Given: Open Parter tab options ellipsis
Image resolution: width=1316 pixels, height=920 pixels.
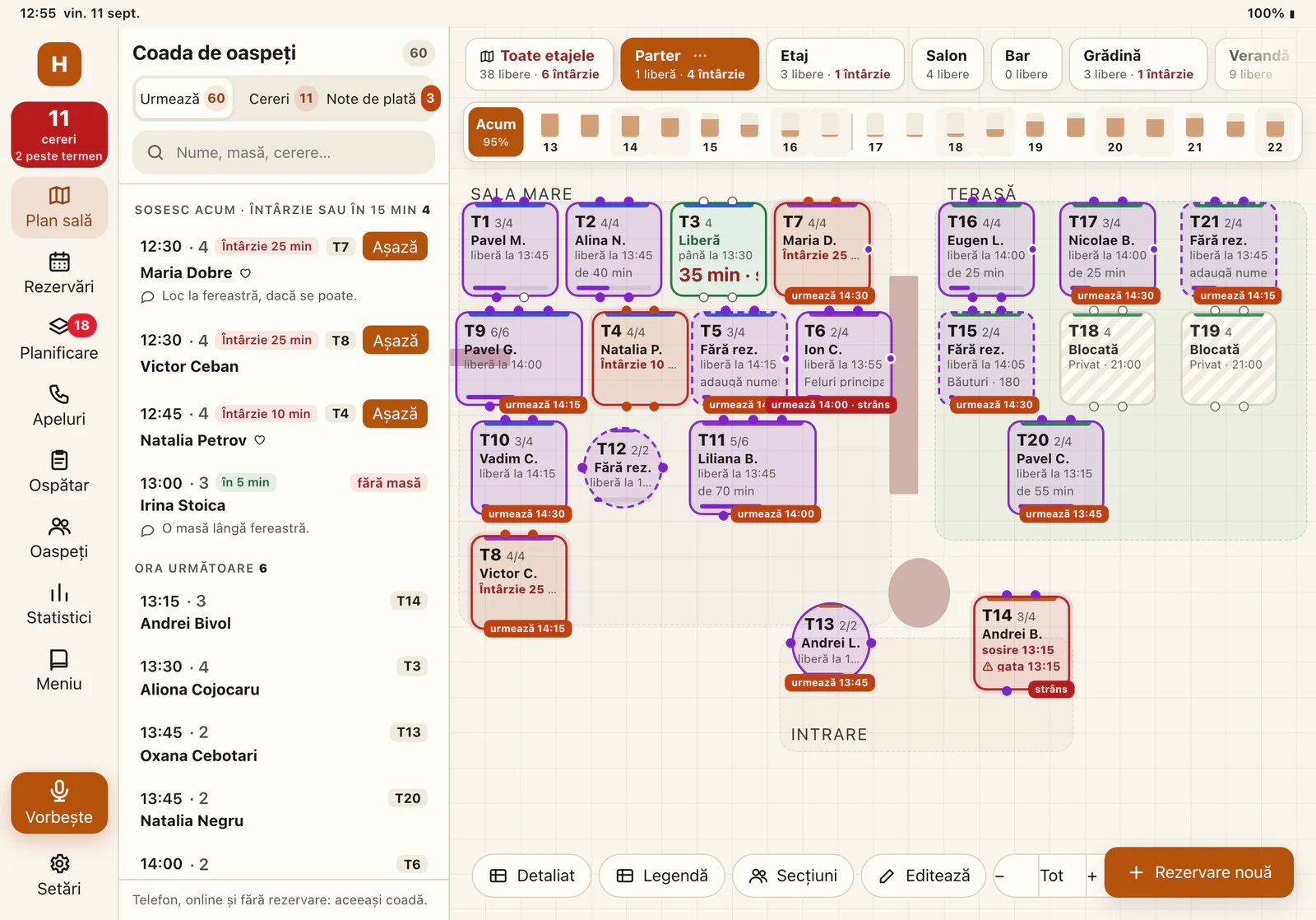Looking at the screenshot, I should click(700, 56).
